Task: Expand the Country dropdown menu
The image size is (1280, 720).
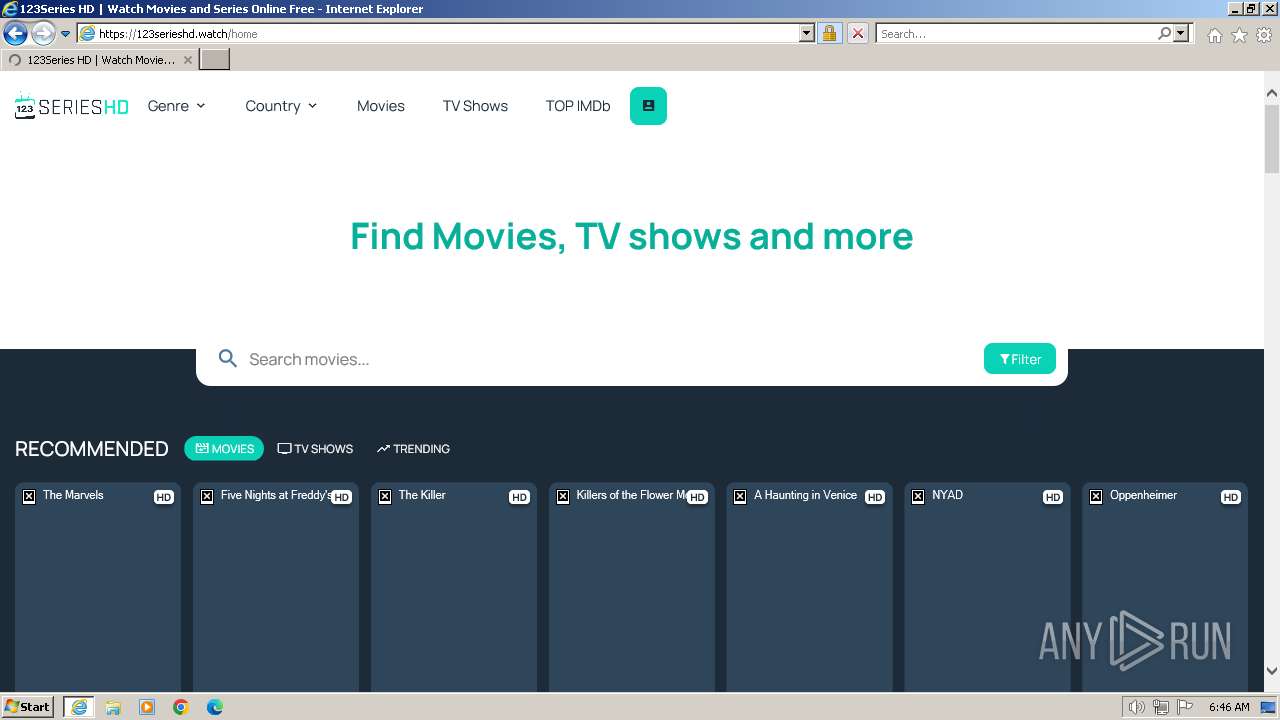Action: [281, 106]
